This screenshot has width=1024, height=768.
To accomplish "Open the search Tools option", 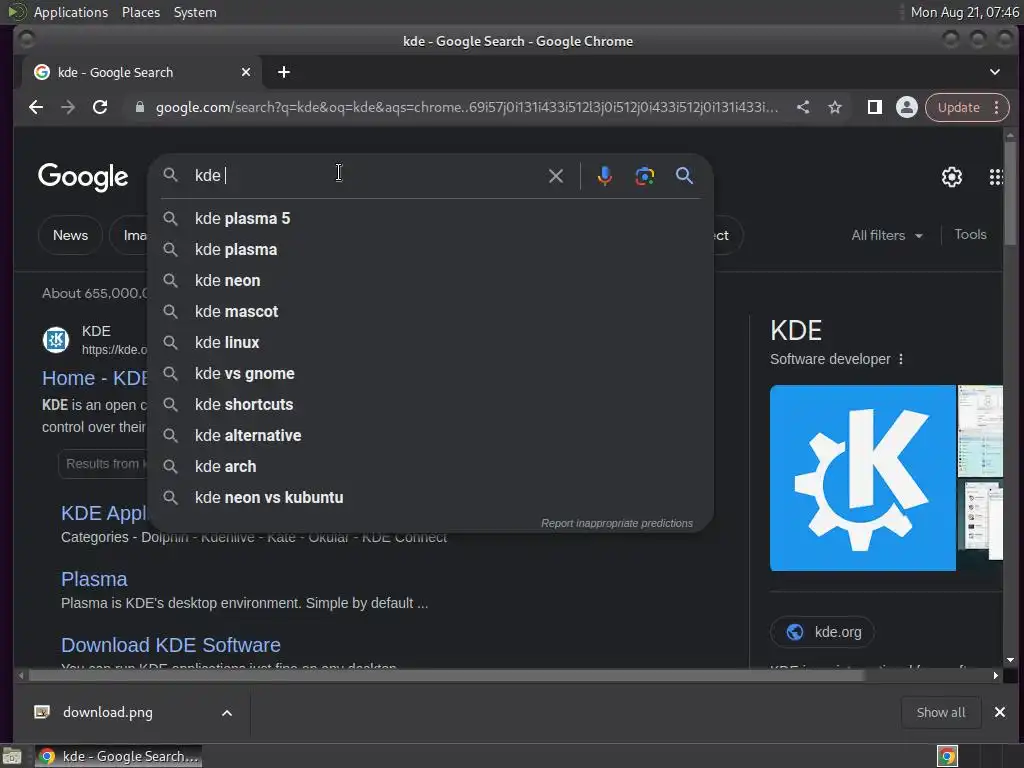I will 970,234.
